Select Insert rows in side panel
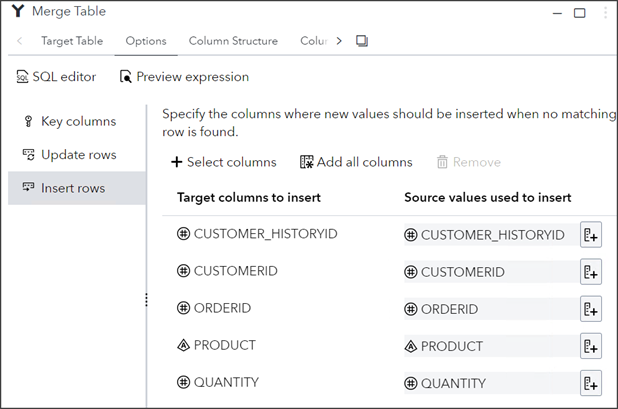The height and width of the screenshot is (409, 618). coord(73,188)
